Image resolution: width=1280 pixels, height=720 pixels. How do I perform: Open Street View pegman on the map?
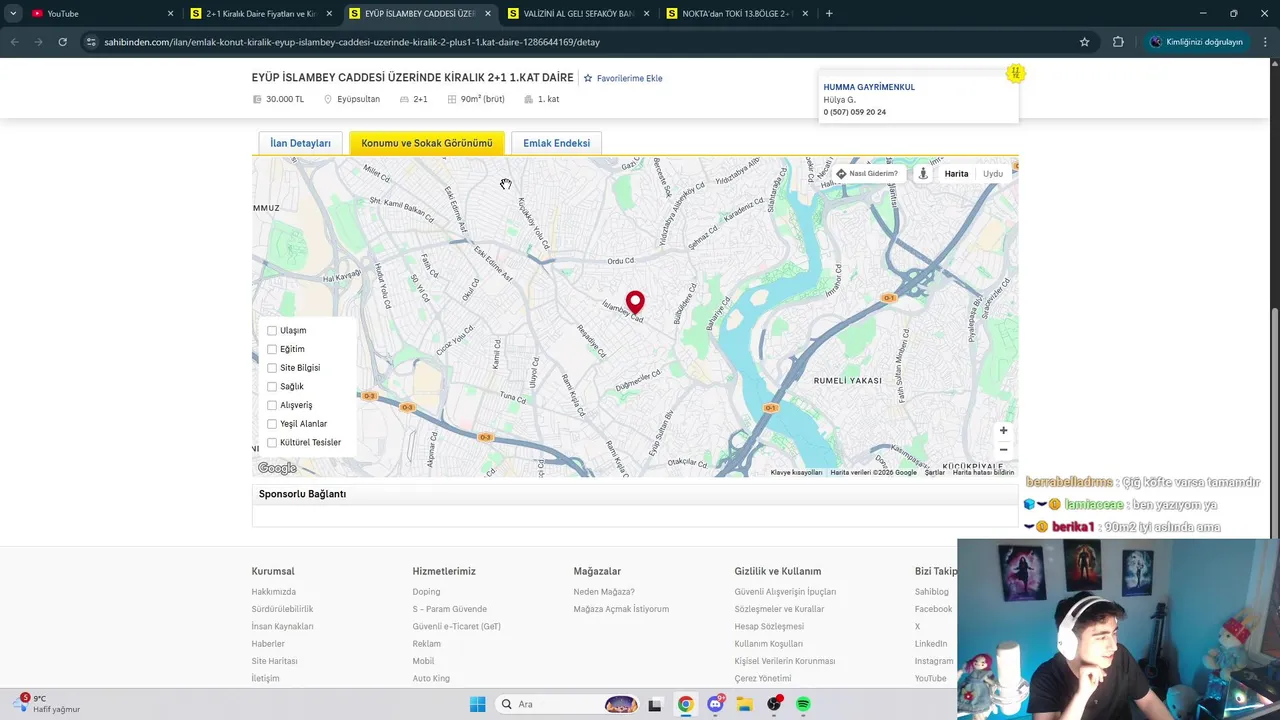[923, 173]
